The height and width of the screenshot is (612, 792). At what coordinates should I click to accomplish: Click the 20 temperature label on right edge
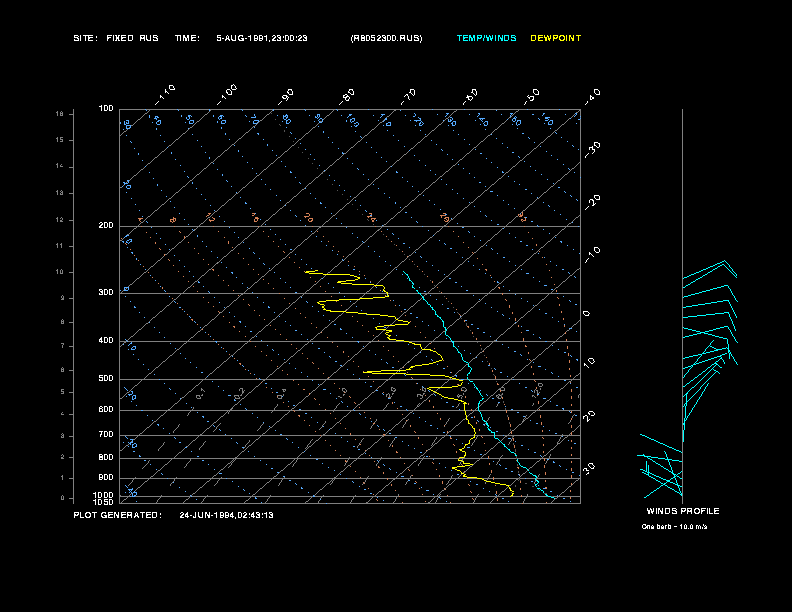pyautogui.click(x=589, y=416)
